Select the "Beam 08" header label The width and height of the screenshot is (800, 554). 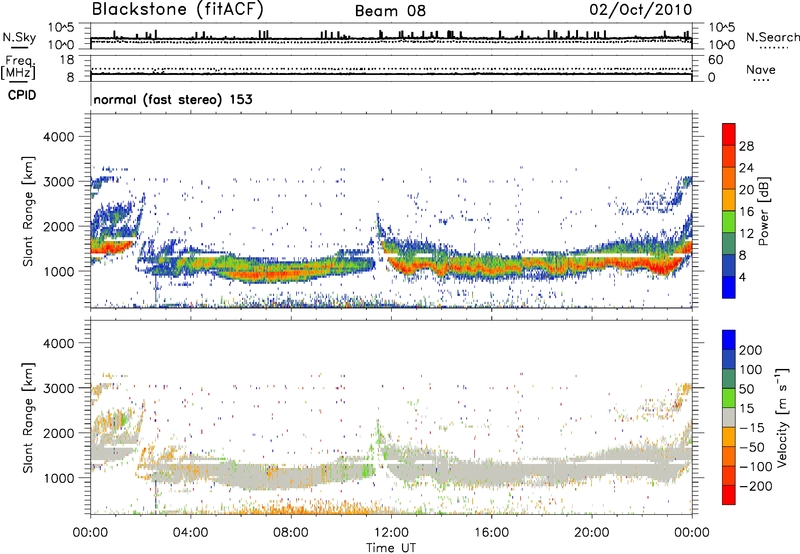point(390,11)
